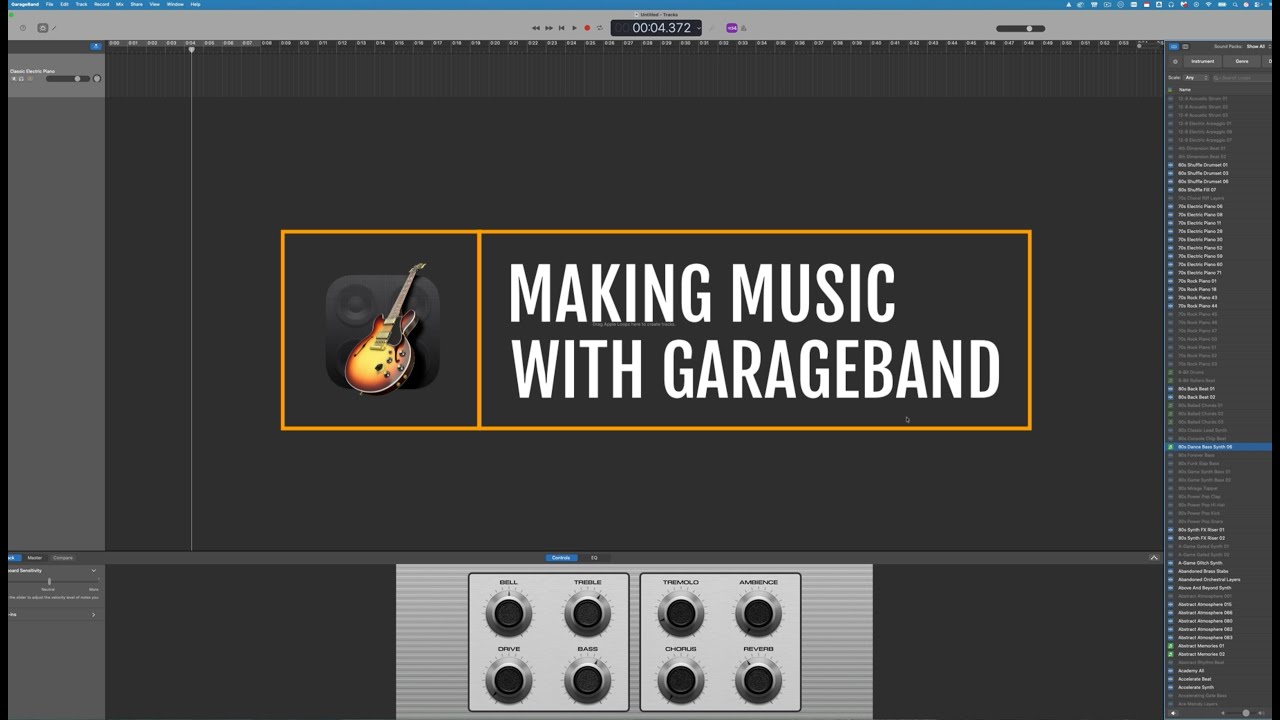Open the Quick Help button
The image size is (1280, 720).
pyautogui.click(x=23, y=28)
